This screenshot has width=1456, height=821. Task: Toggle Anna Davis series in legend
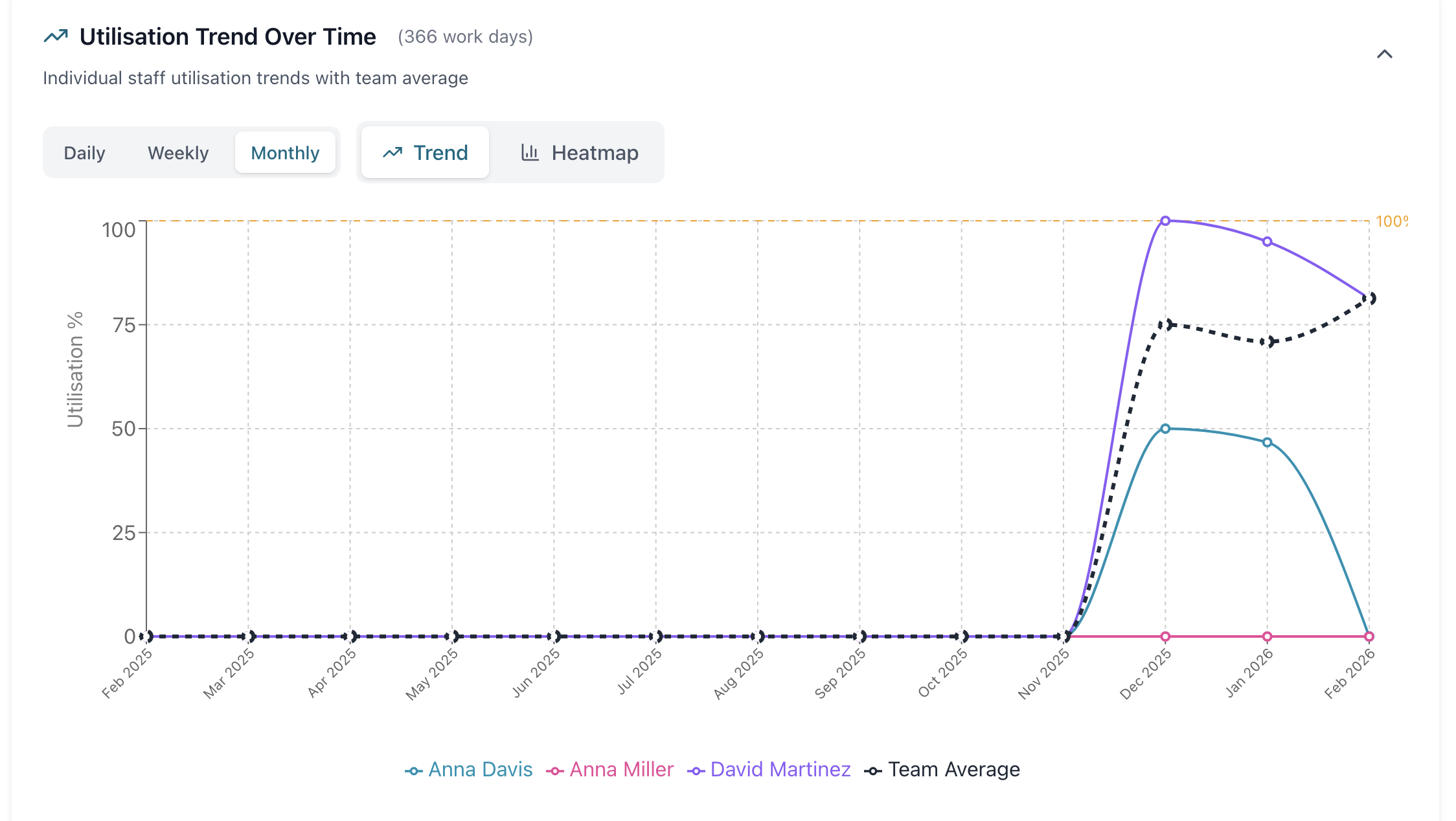pos(480,770)
